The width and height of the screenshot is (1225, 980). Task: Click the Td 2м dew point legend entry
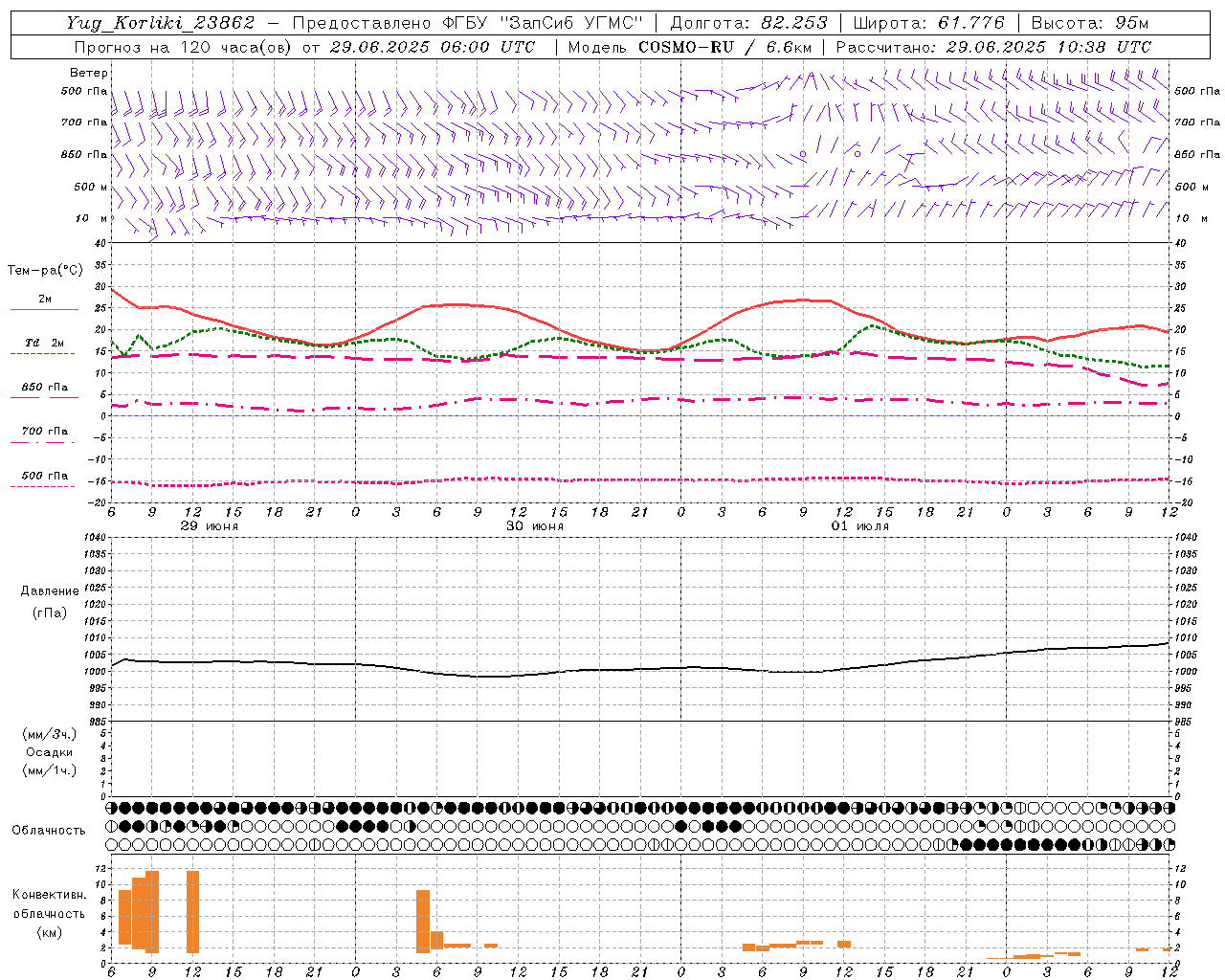tap(45, 343)
